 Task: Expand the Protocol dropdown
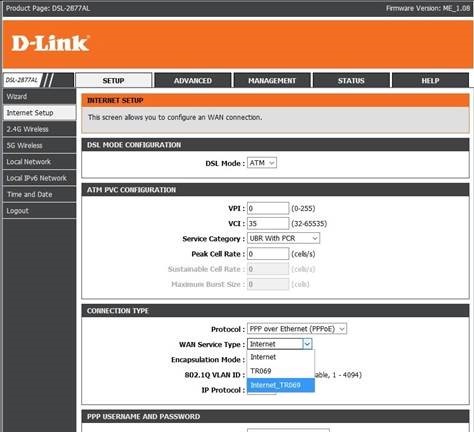297,329
